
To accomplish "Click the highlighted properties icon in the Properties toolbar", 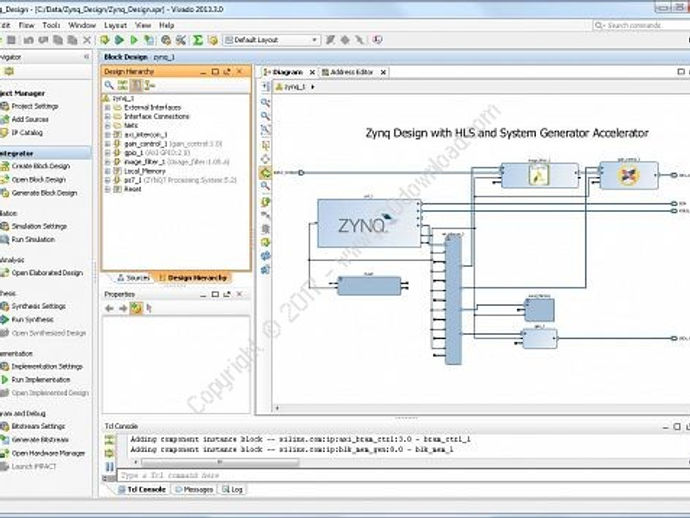I will [136, 309].
